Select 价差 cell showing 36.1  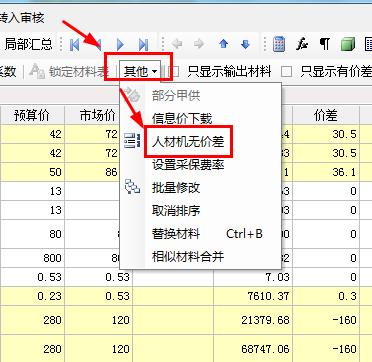coord(326,172)
